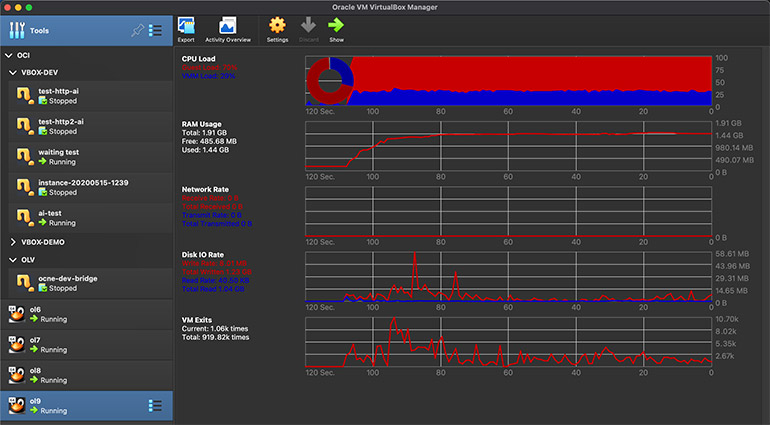770x425 pixels.
Task: Click the Read Rate text
Action: pyautogui.click(x=216, y=281)
